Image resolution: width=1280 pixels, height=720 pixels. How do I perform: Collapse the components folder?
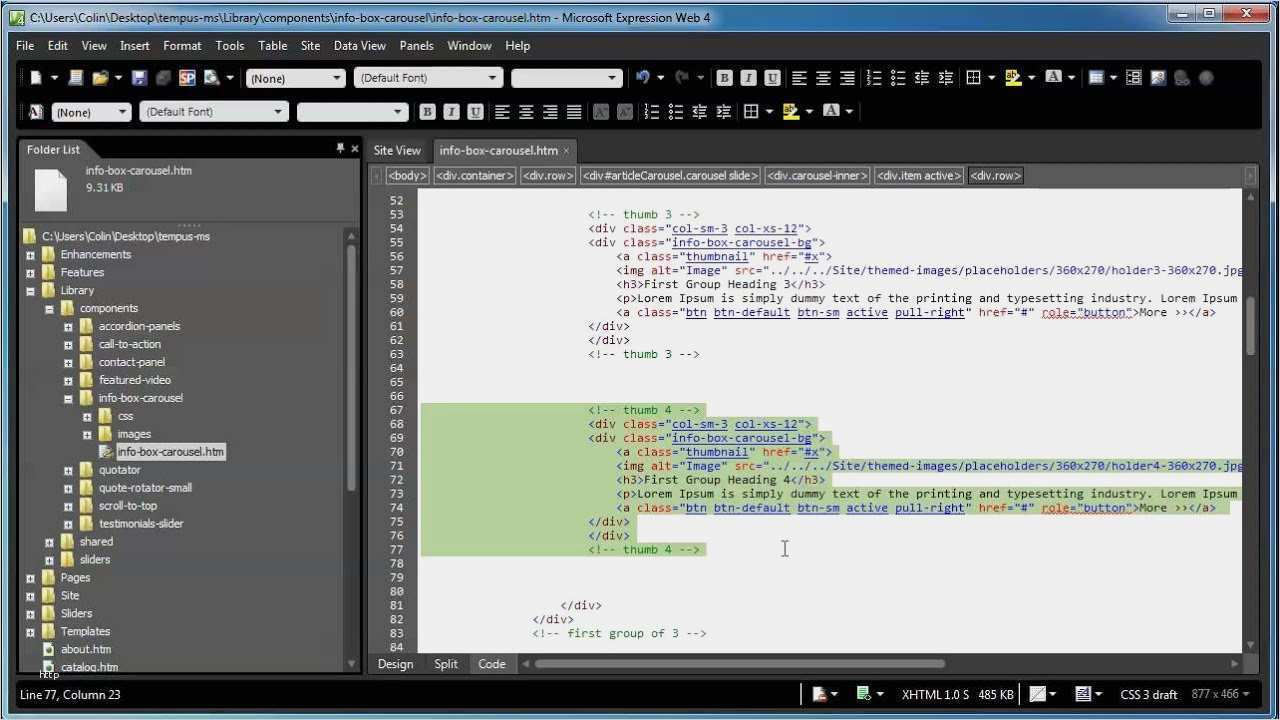(49, 309)
